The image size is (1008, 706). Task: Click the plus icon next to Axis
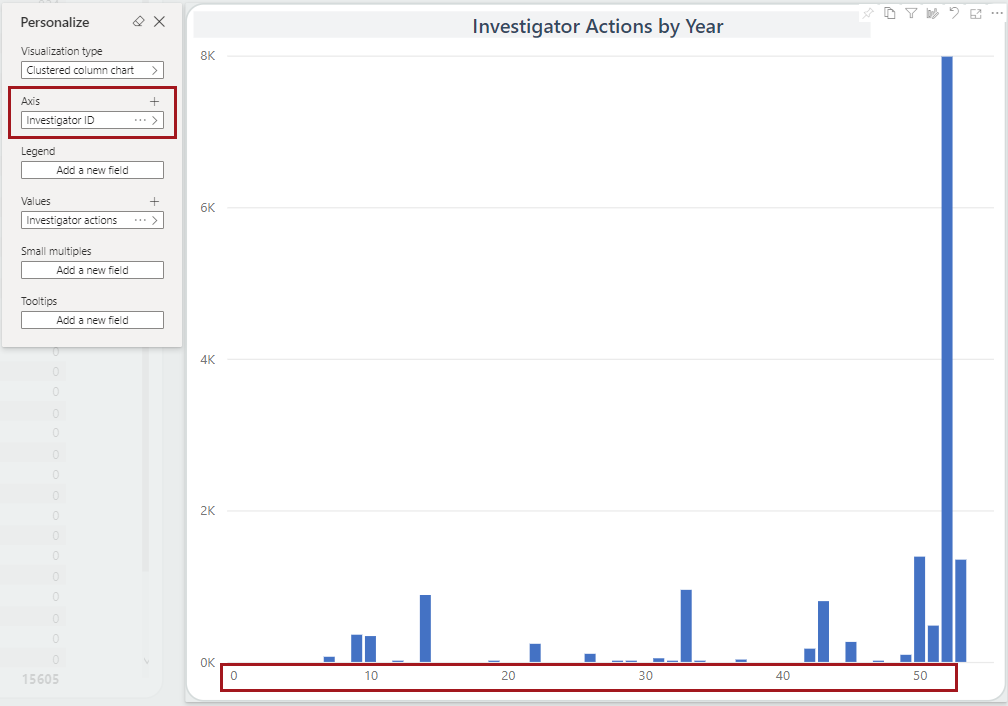154,100
